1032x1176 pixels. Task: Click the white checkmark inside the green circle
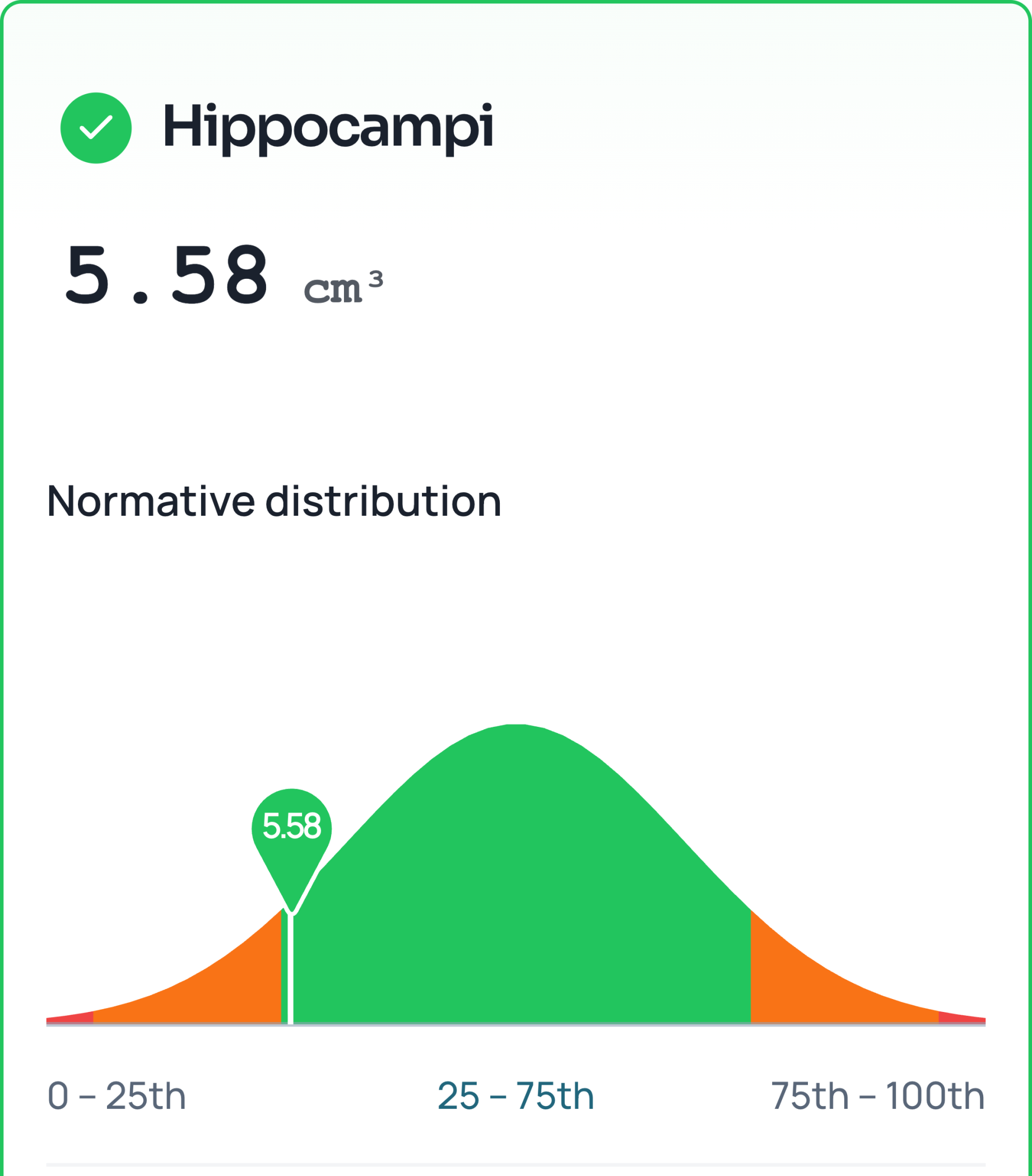coord(96,128)
